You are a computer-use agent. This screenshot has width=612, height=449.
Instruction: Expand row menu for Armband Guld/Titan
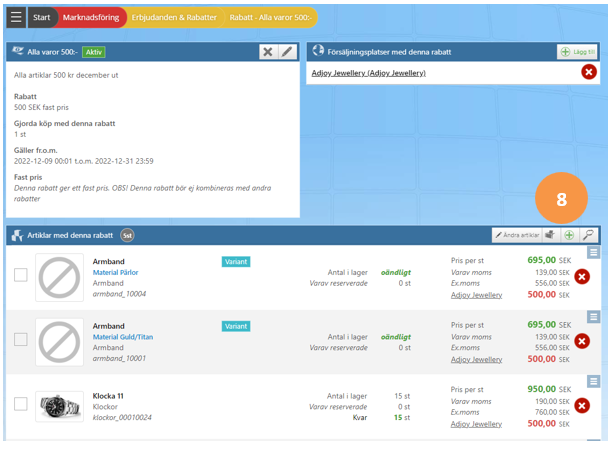pos(593,317)
